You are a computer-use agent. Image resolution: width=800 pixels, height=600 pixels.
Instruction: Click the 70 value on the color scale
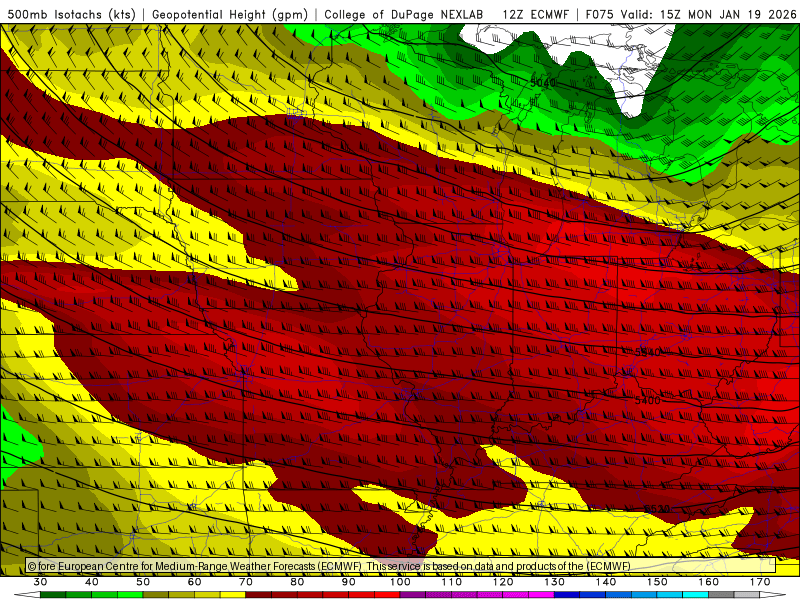coord(246,582)
